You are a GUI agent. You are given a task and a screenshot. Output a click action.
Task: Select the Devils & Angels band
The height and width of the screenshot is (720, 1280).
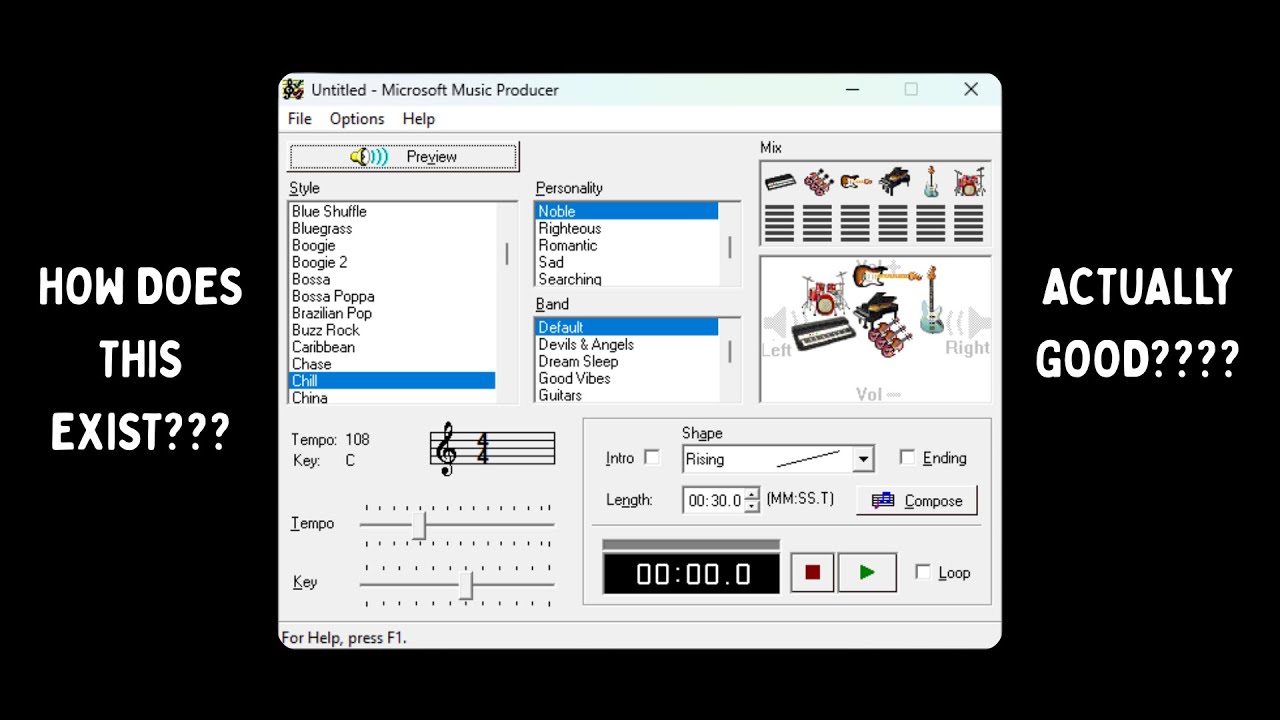click(x=627, y=344)
